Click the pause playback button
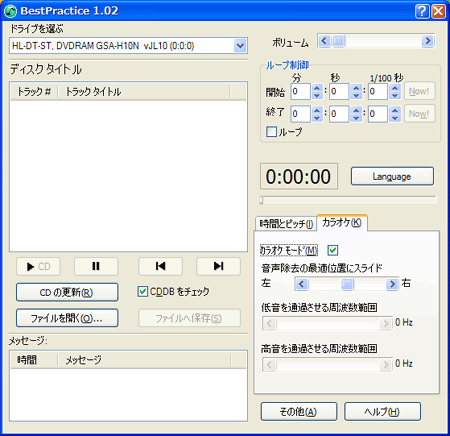This screenshot has height=436, width=450. [96, 266]
